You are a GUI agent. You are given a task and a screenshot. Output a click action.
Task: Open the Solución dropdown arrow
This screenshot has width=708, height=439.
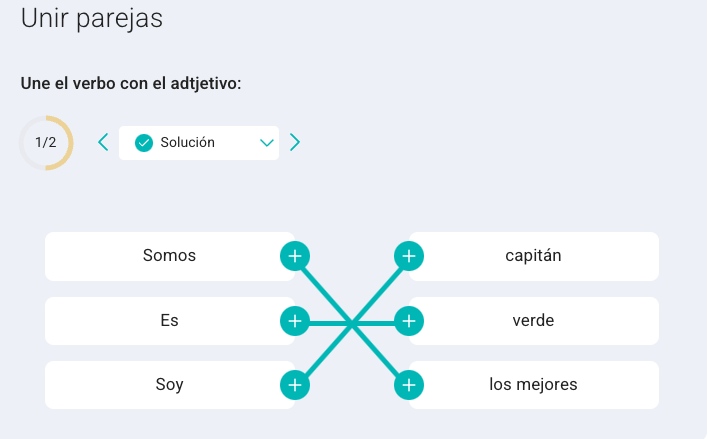click(267, 143)
